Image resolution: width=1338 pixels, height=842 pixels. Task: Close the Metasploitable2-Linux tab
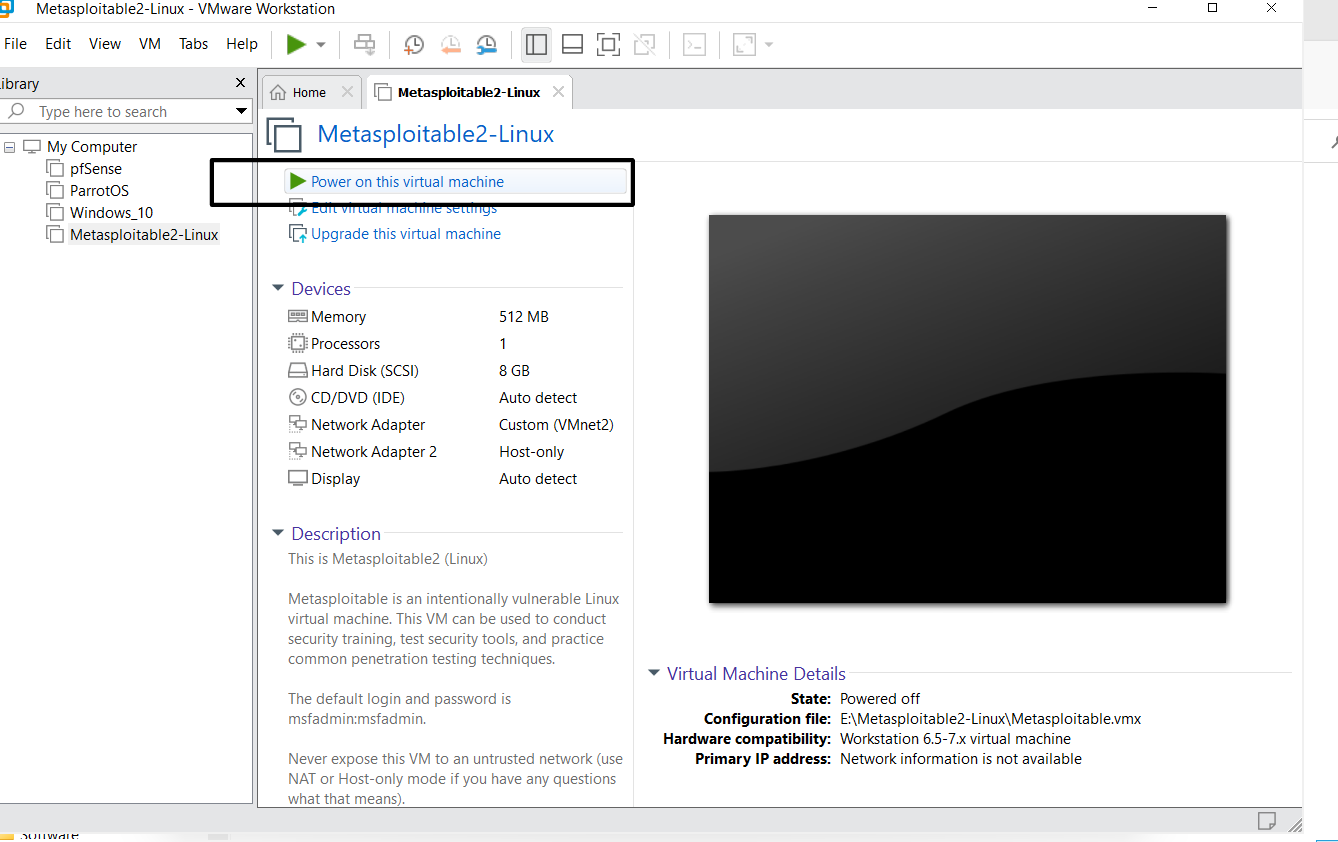(x=558, y=92)
